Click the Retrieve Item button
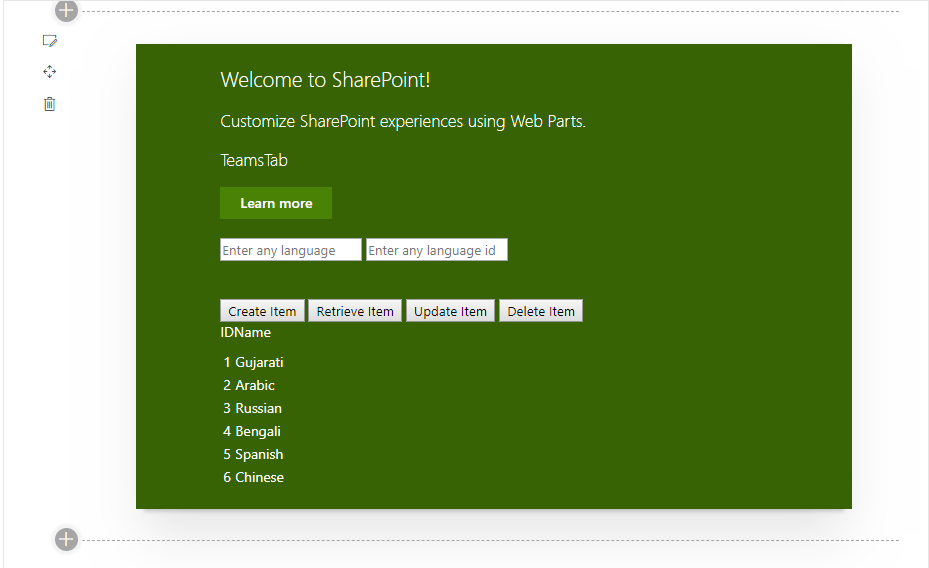The width and height of the screenshot is (929, 568). (355, 311)
